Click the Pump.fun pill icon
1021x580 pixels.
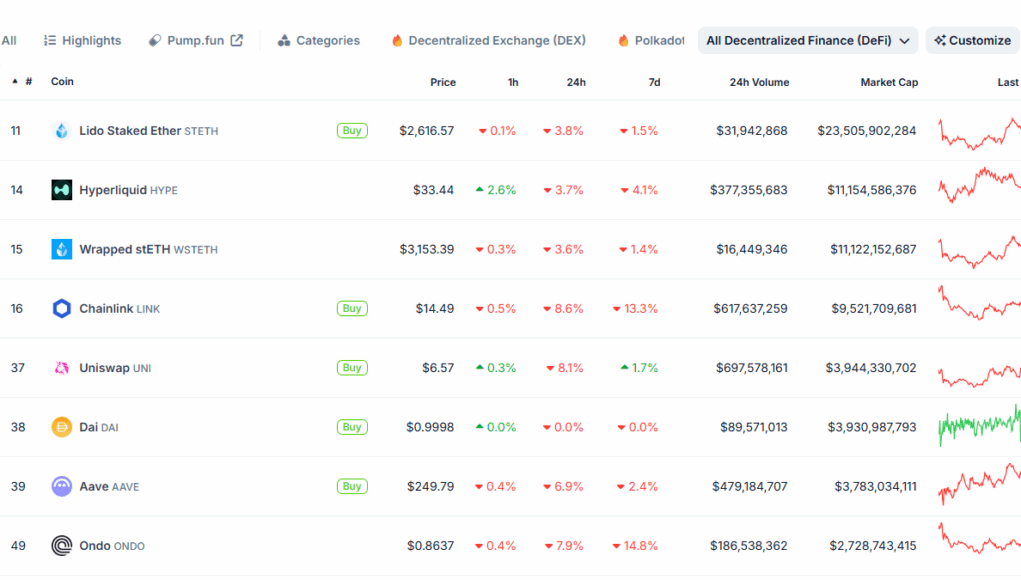point(154,40)
